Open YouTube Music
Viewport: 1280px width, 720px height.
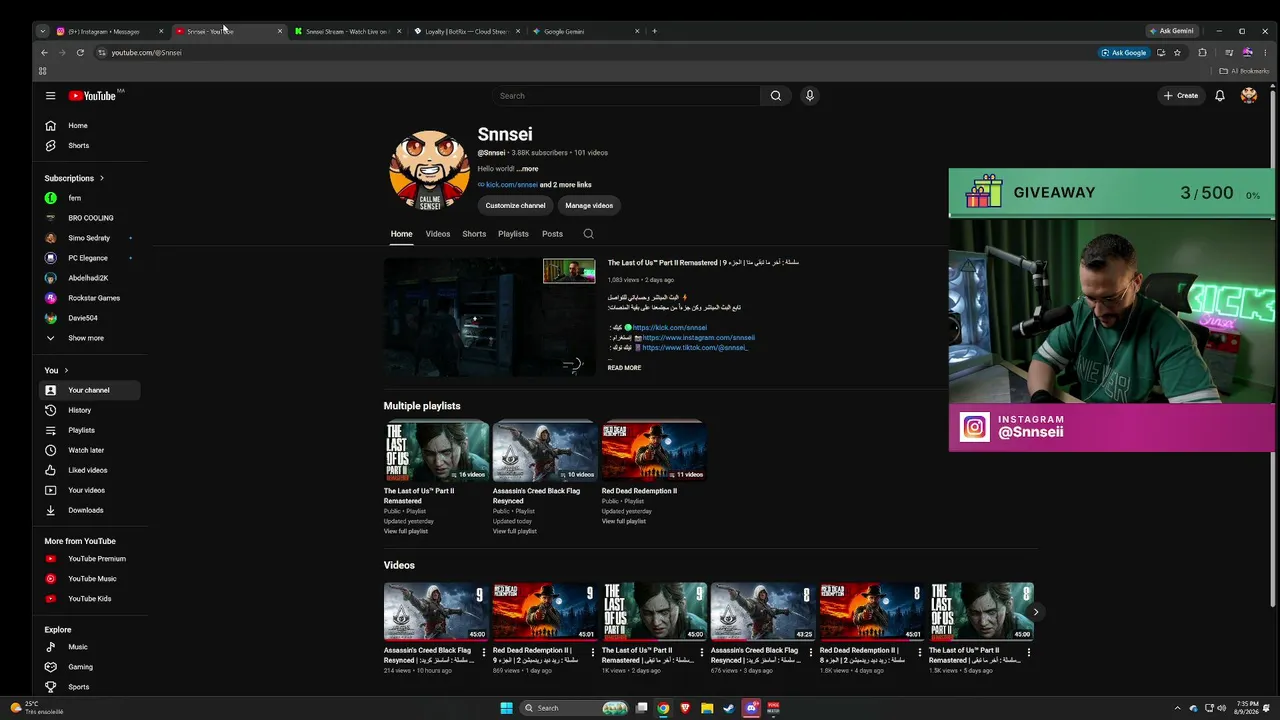coord(90,579)
